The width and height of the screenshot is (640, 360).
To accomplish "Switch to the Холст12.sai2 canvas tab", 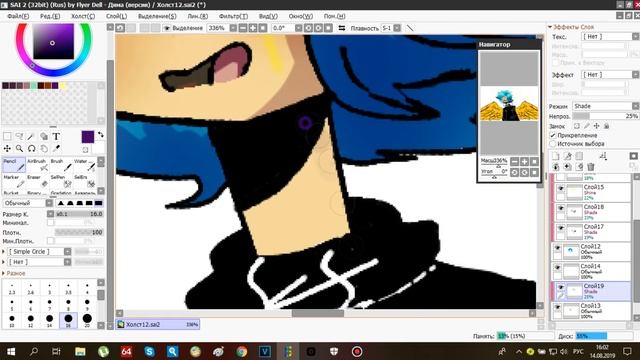I will tap(158, 324).
